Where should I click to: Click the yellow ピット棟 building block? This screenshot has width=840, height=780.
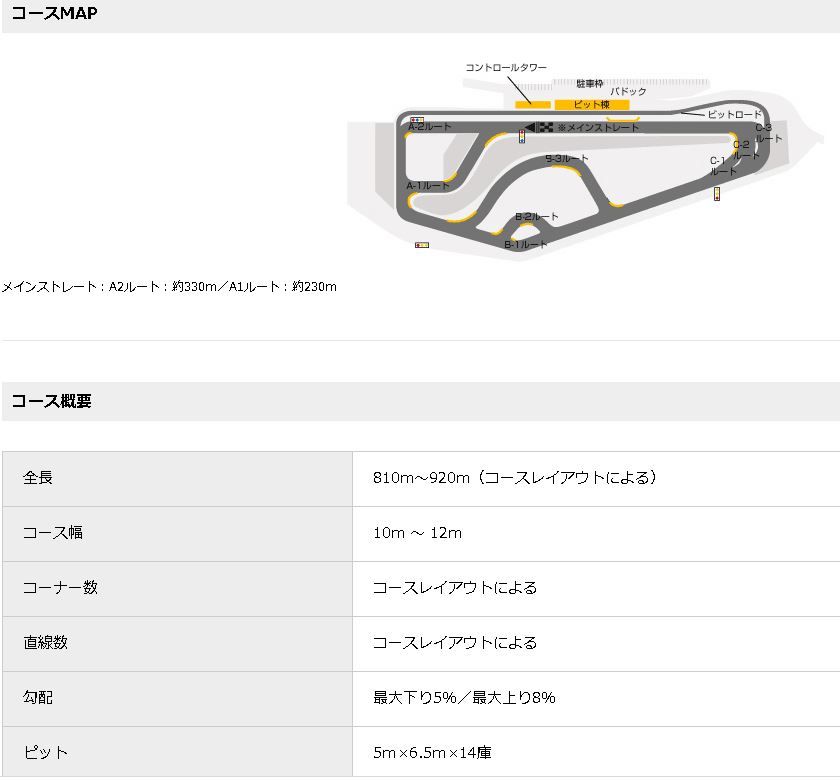click(x=591, y=104)
